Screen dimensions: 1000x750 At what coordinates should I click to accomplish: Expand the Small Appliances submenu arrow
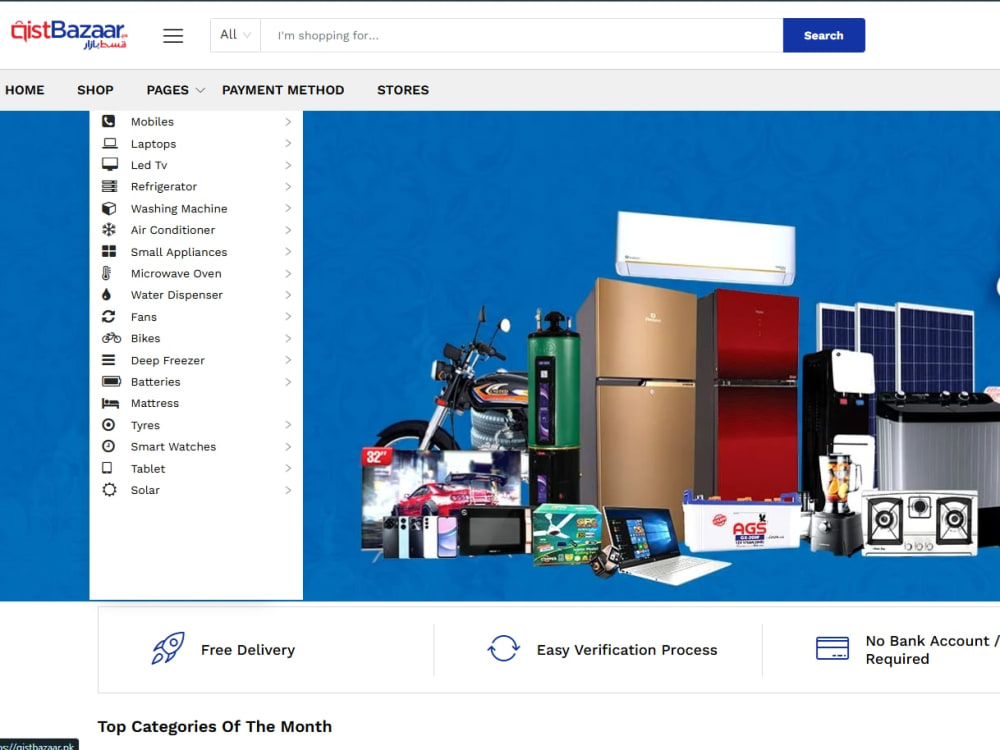click(x=288, y=252)
